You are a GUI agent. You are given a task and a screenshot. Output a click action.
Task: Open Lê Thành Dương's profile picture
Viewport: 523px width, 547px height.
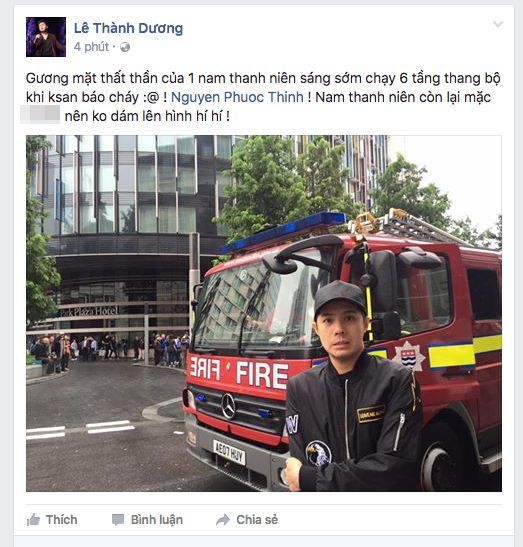pyautogui.click(x=46, y=37)
